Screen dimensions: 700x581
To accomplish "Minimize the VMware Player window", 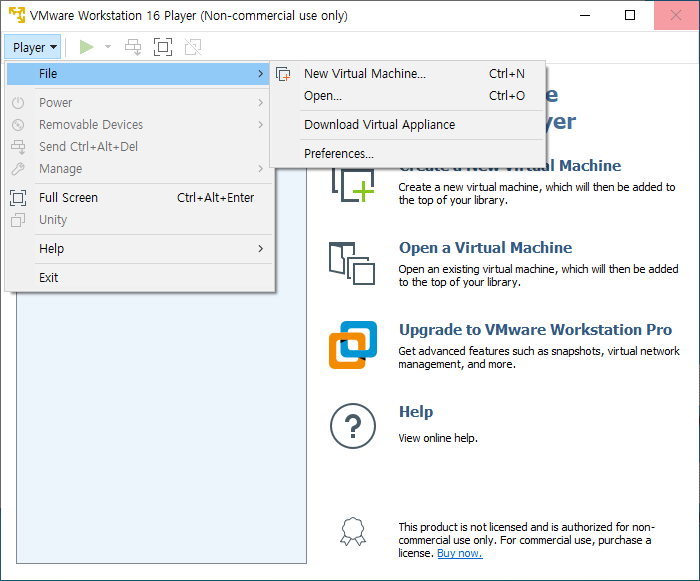I will click(x=585, y=15).
